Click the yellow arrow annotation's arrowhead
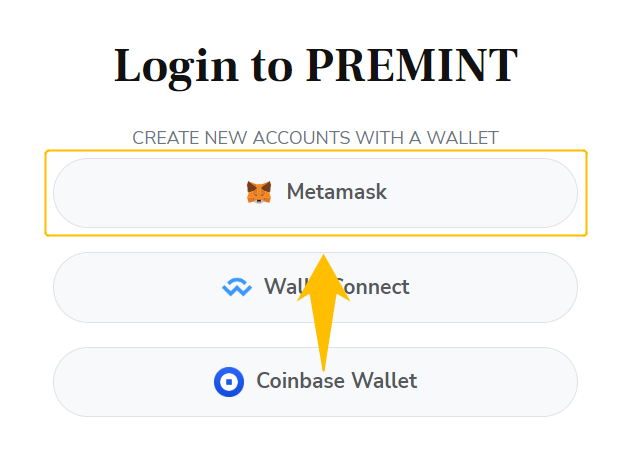 click(323, 278)
